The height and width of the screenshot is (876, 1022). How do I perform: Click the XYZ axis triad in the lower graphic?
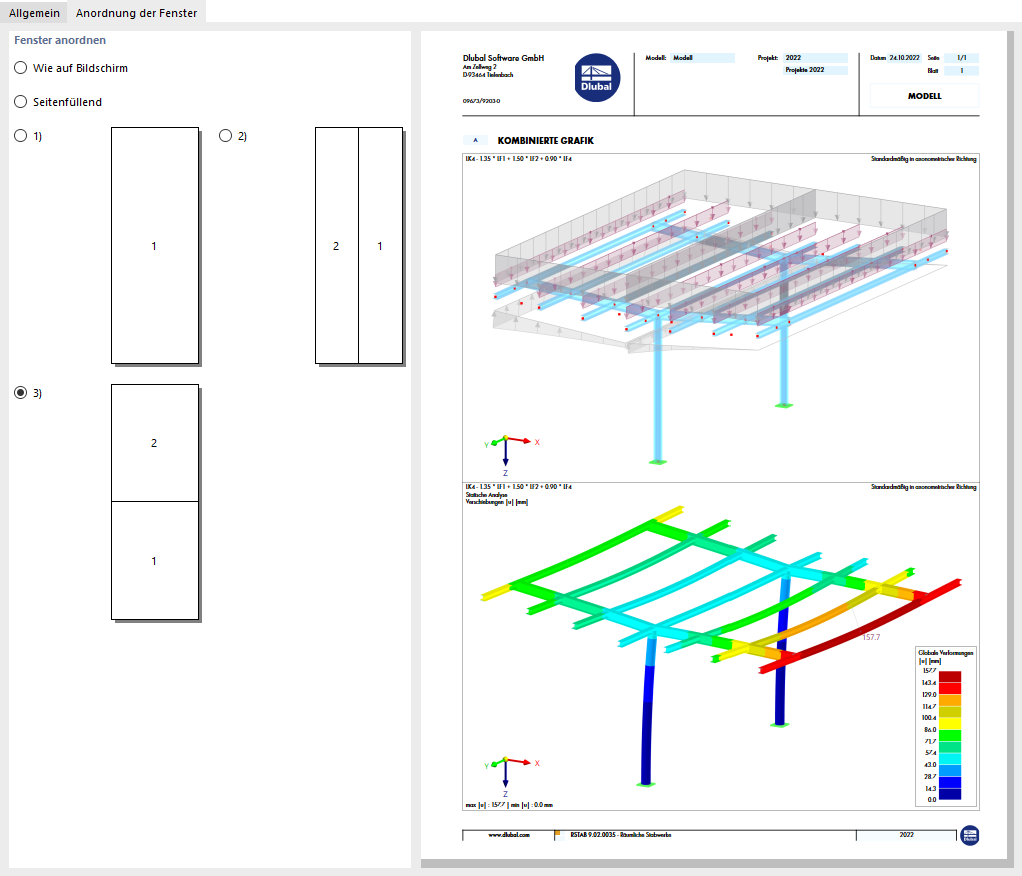(x=510, y=776)
